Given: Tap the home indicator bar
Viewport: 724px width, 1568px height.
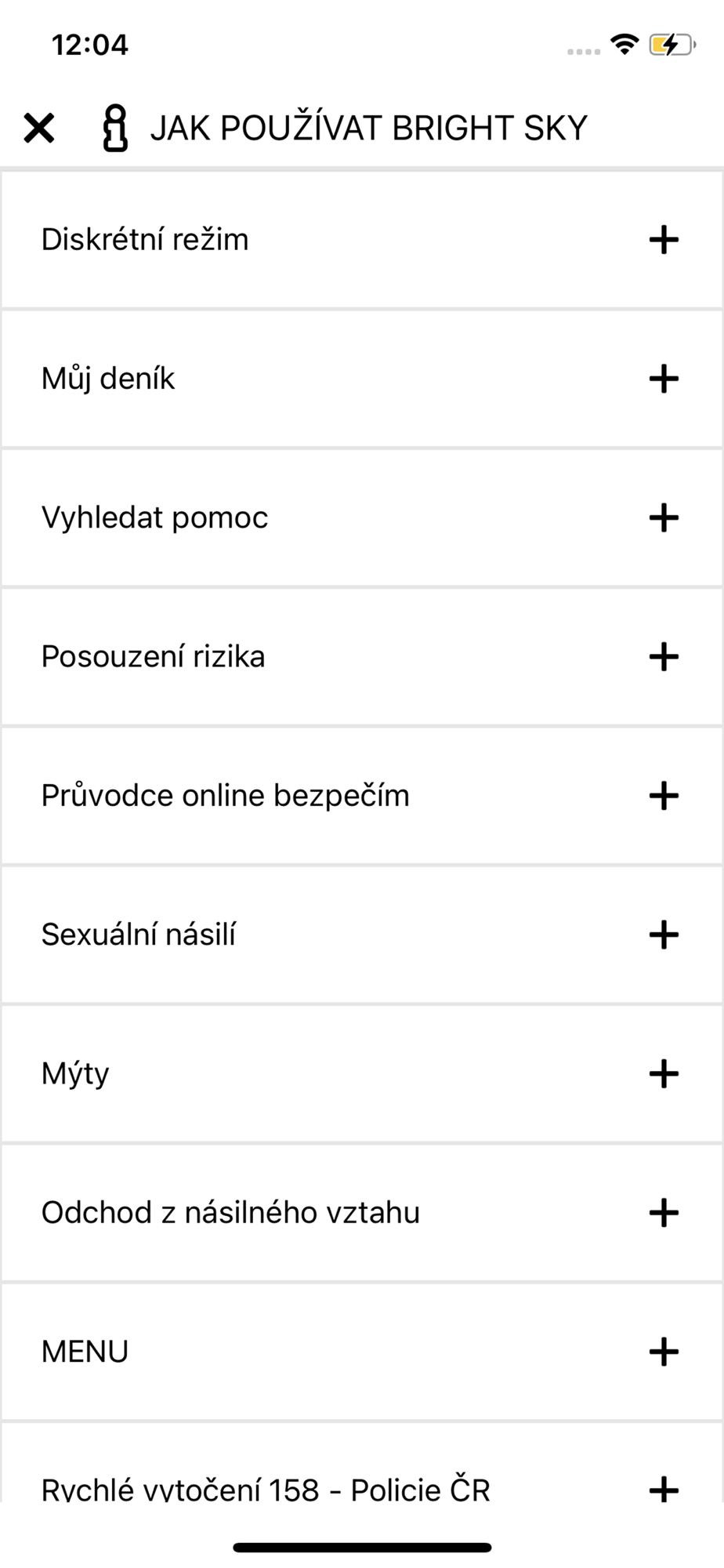Looking at the screenshot, I should [x=362, y=1548].
